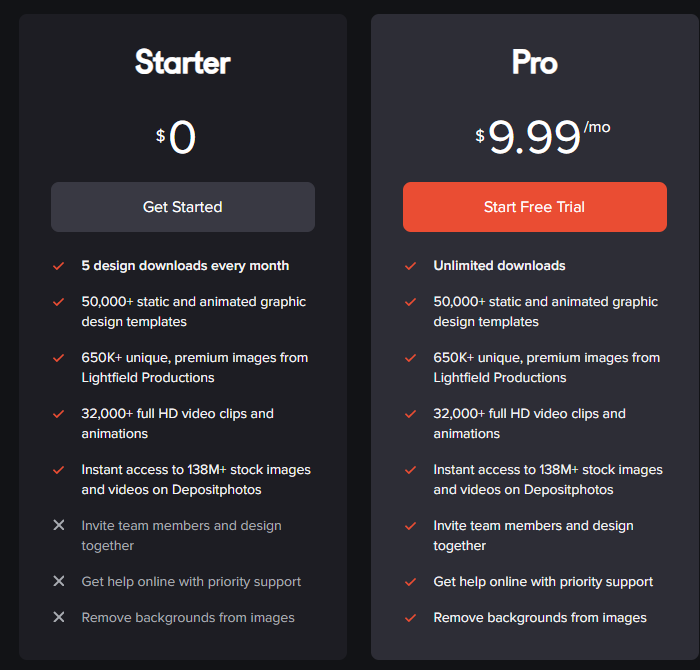Viewport: 700px width, 670px height.
Task: Click Pro's checkmark for 650K+ unique premium images
Action: [410, 358]
